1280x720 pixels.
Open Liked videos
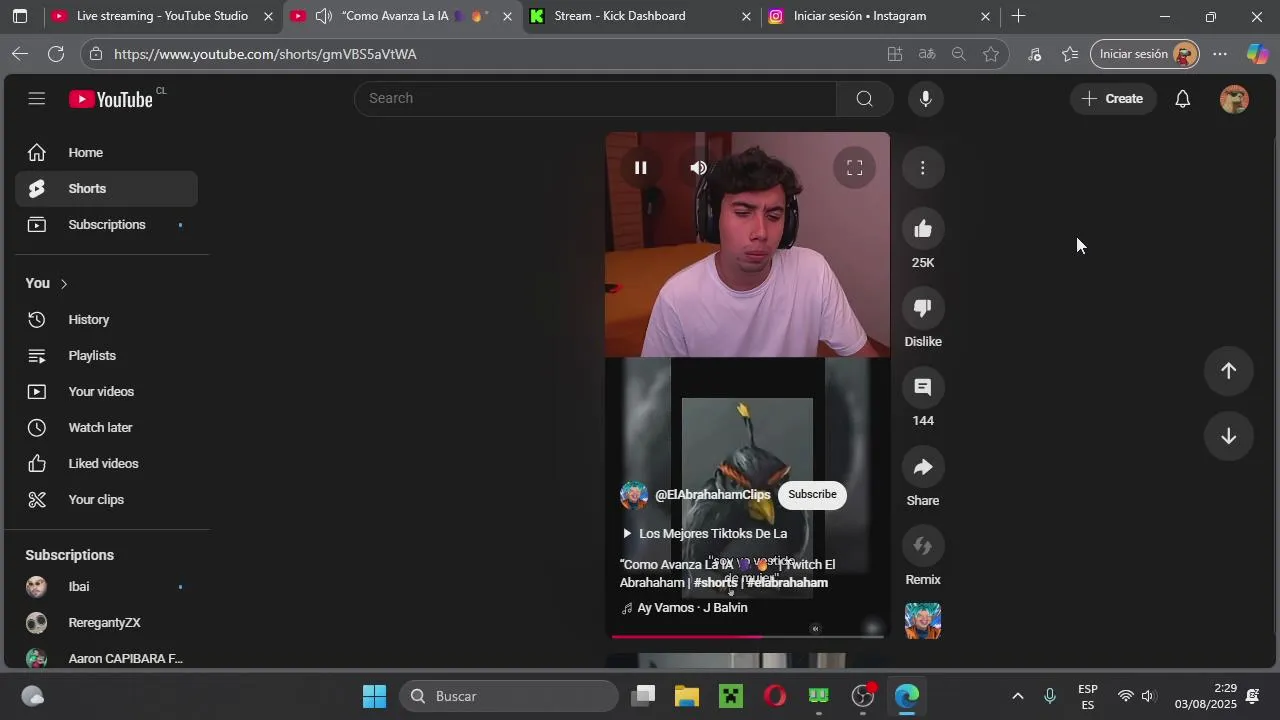click(x=106, y=464)
